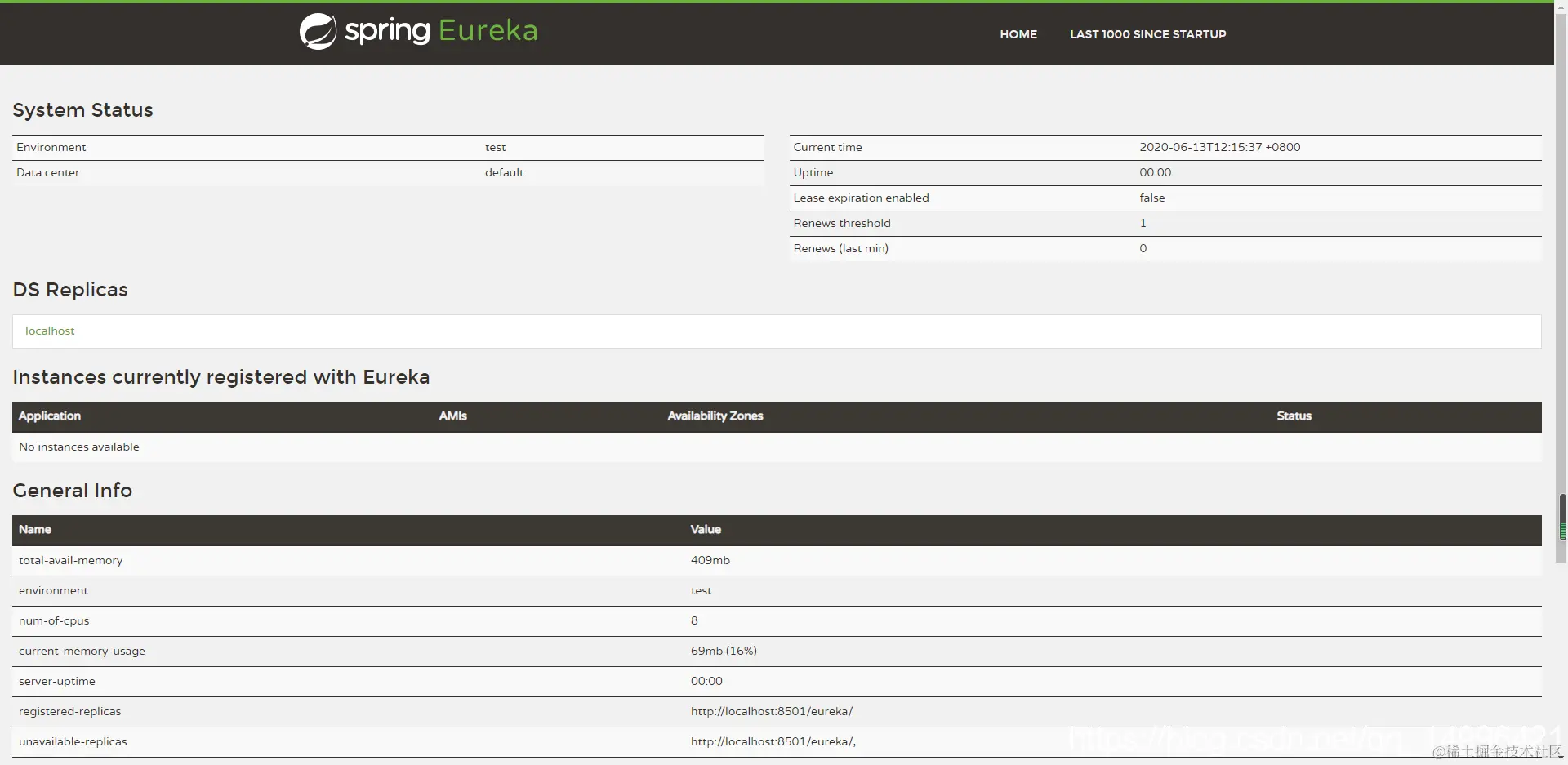Click the Current time label
The width and height of the screenshot is (1568, 765).
click(x=827, y=147)
